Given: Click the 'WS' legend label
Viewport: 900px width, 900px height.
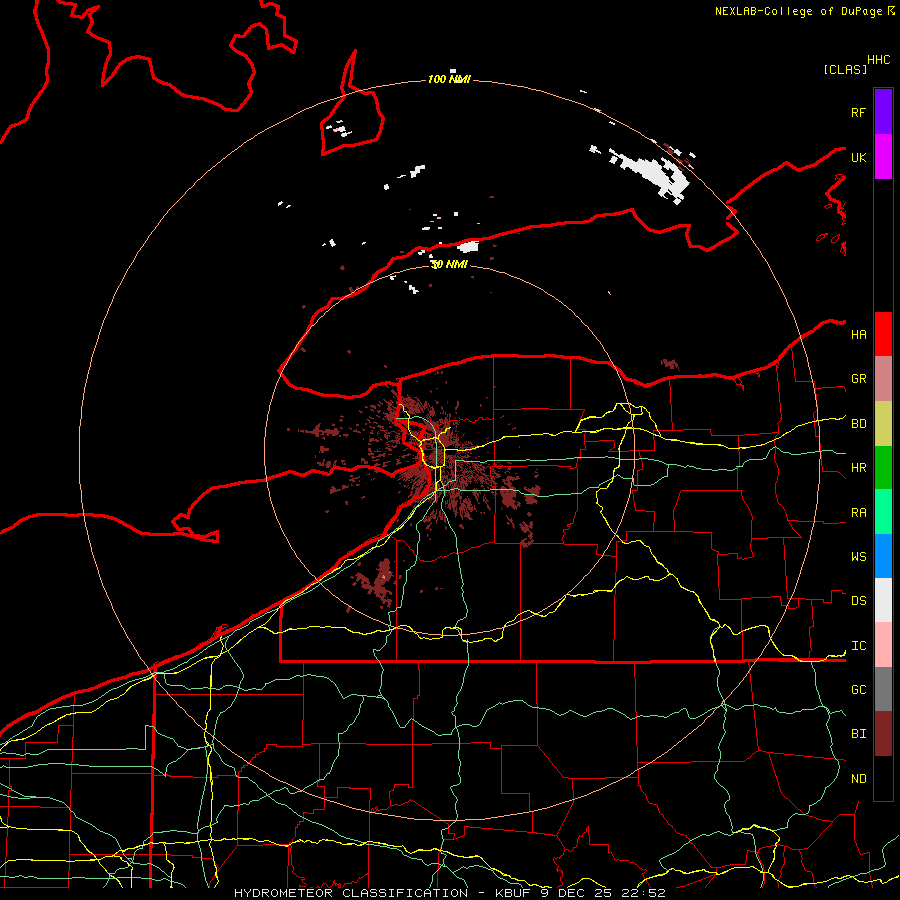Looking at the screenshot, I should [x=859, y=557].
